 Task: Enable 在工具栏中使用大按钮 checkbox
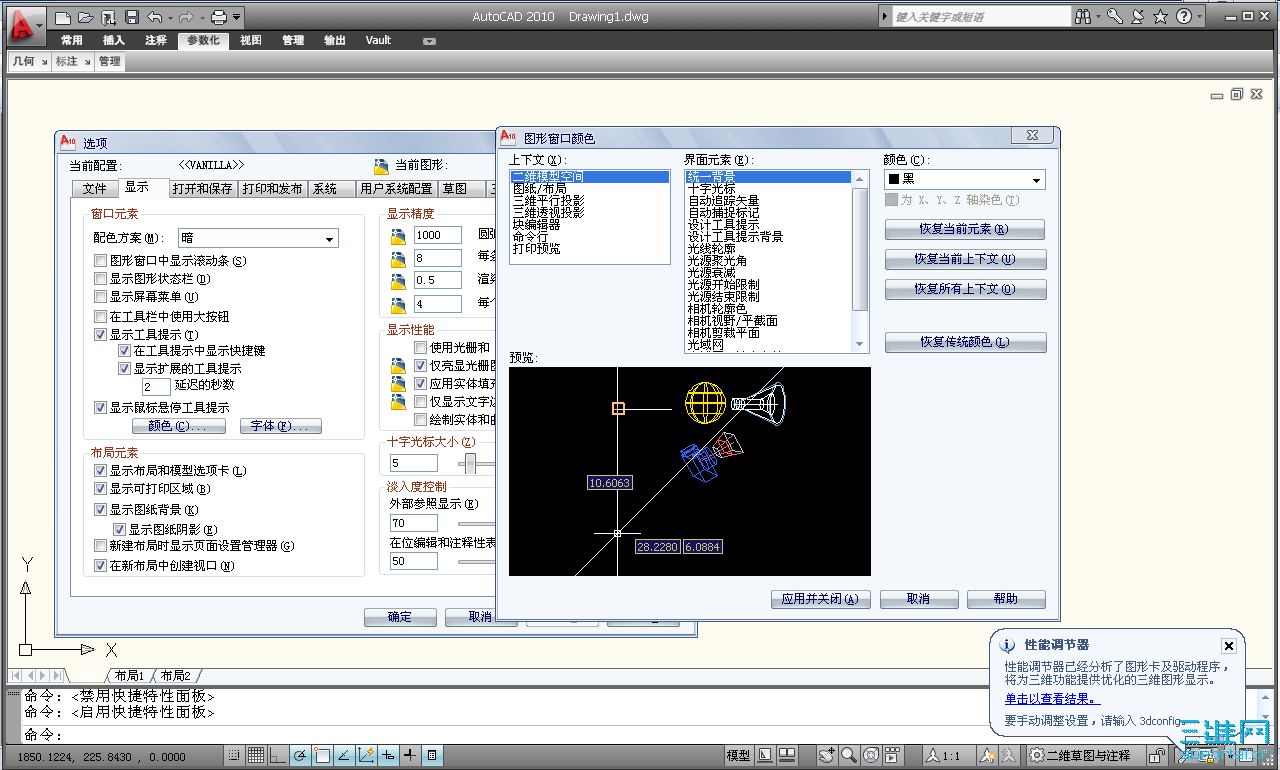(x=100, y=316)
